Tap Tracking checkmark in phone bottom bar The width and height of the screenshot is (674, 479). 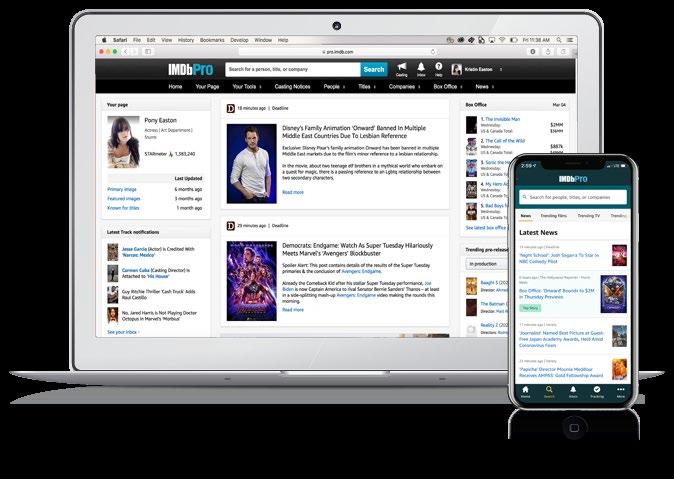coord(597,391)
